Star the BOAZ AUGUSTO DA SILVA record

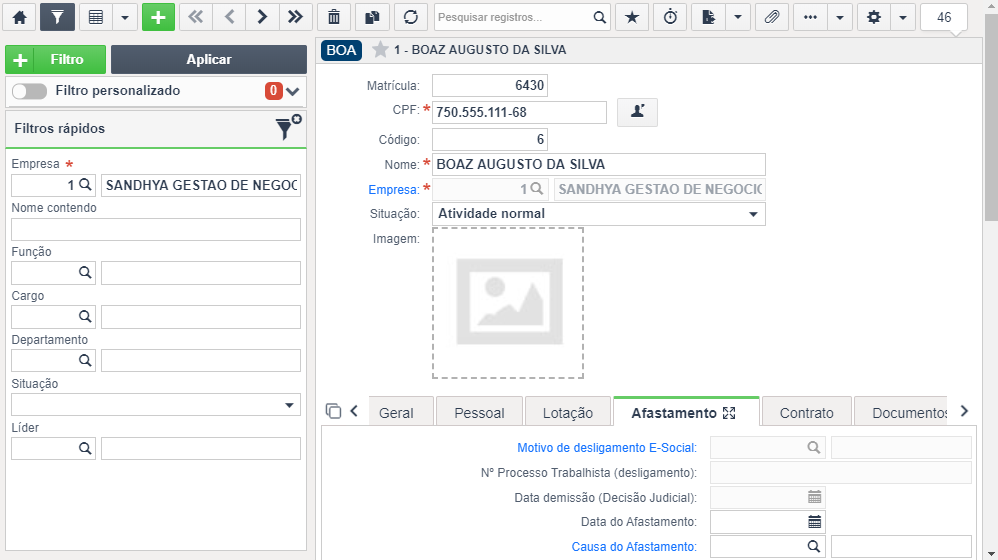[380, 50]
